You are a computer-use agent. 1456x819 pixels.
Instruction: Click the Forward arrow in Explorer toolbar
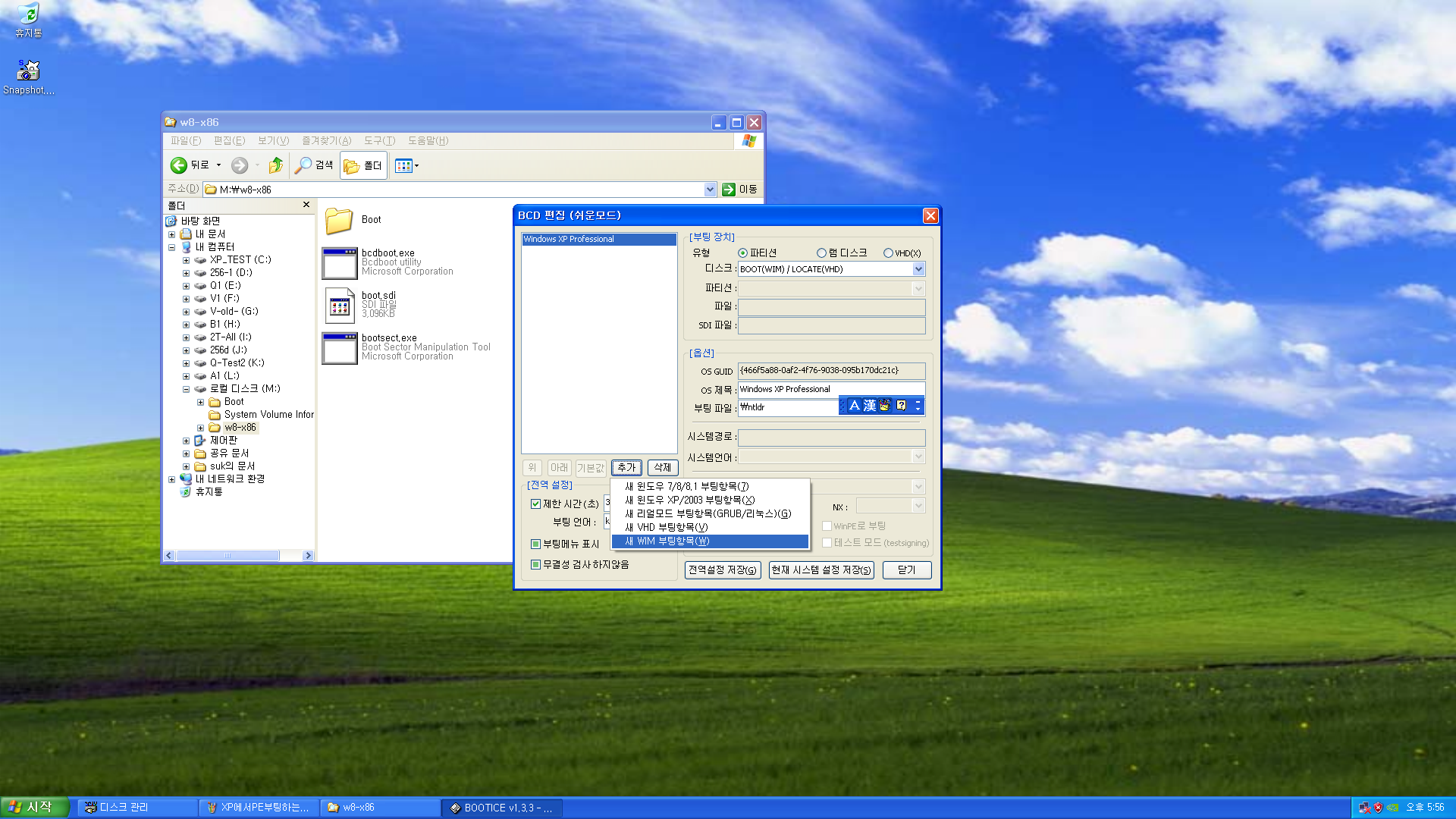pos(240,165)
